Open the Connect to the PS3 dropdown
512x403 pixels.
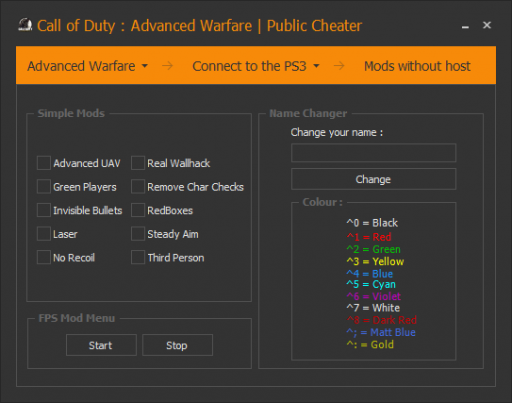(256, 66)
